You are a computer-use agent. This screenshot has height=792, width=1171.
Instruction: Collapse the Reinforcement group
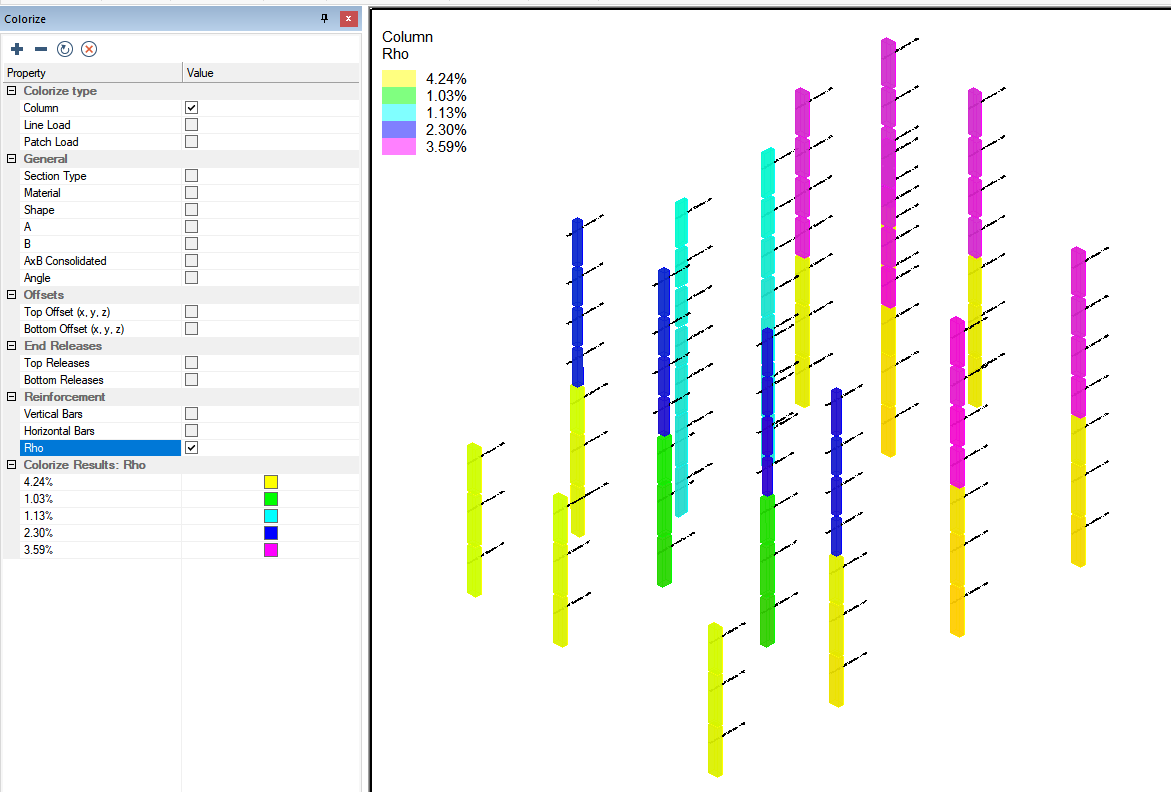(12, 397)
